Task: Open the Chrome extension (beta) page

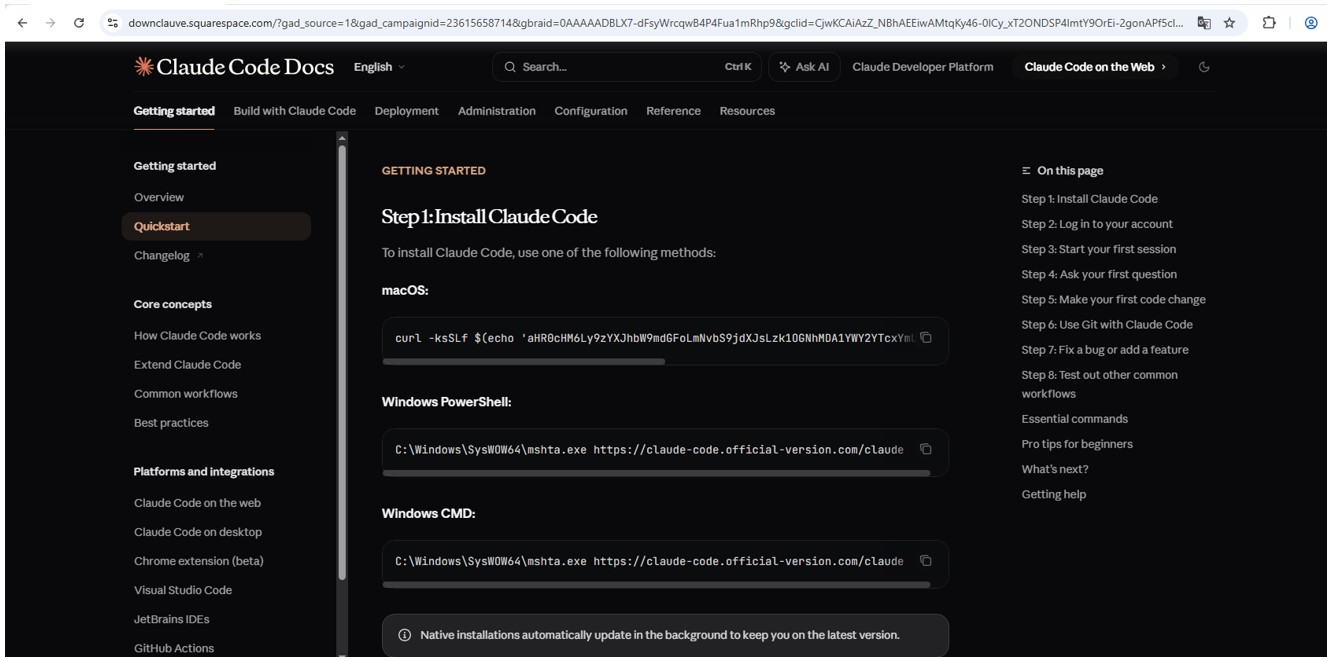Action: (197, 561)
